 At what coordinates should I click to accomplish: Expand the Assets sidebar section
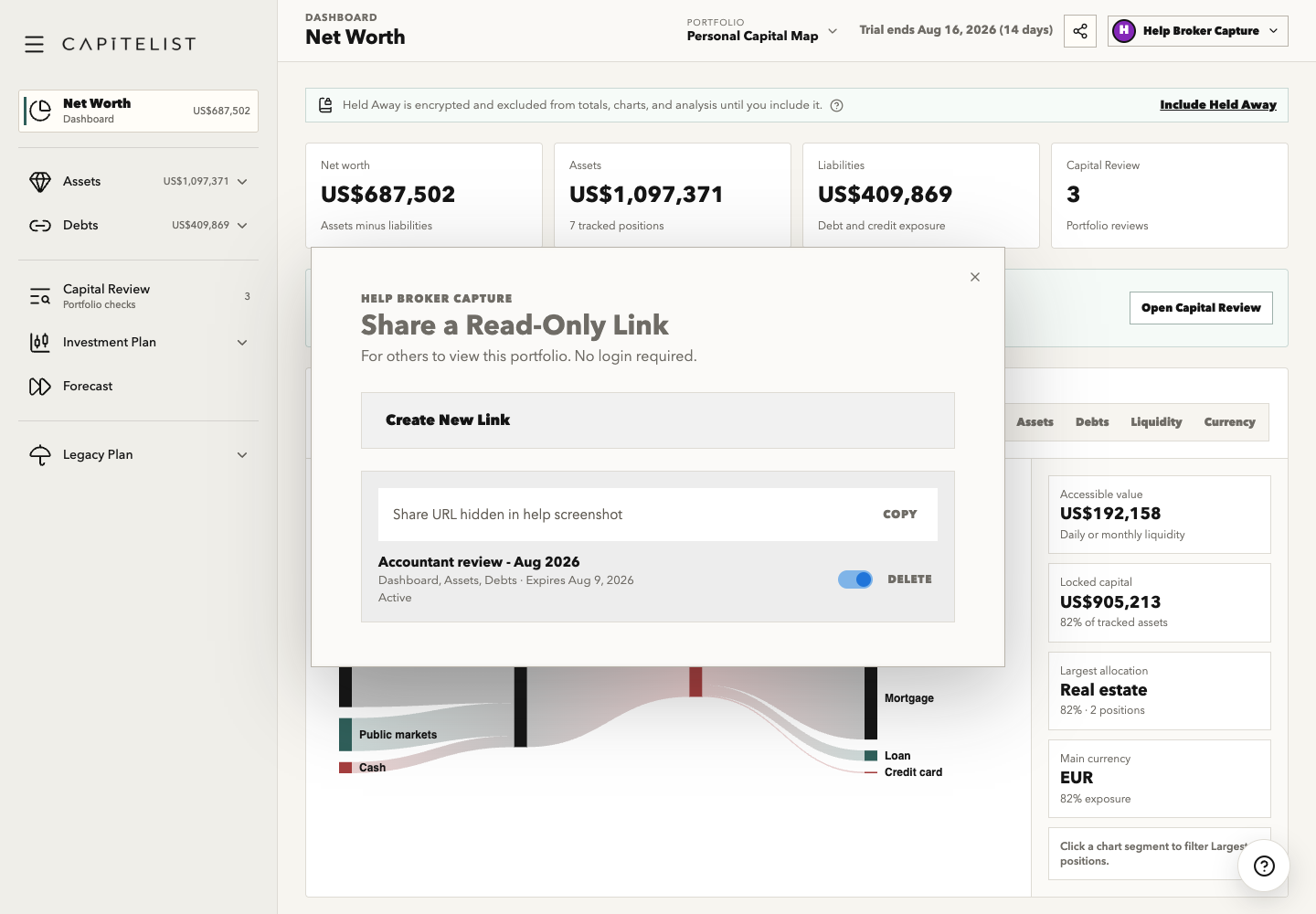tap(242, 182)
